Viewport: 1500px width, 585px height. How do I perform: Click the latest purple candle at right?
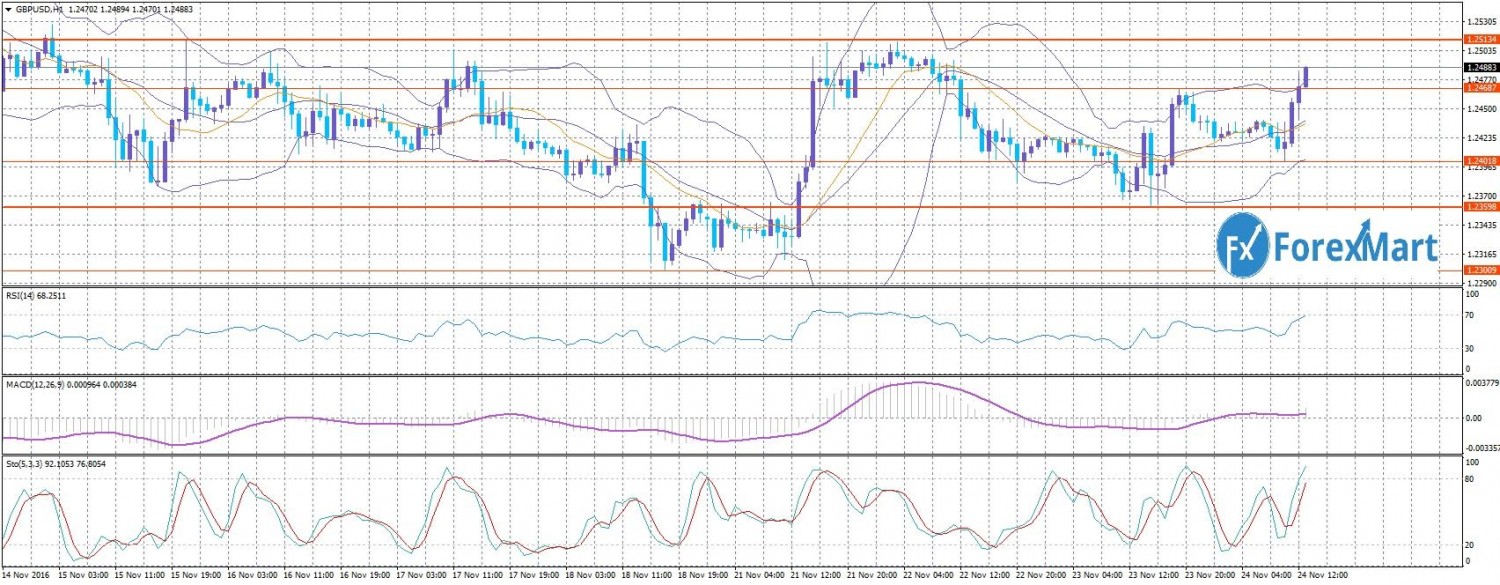tap(1306, 78)
